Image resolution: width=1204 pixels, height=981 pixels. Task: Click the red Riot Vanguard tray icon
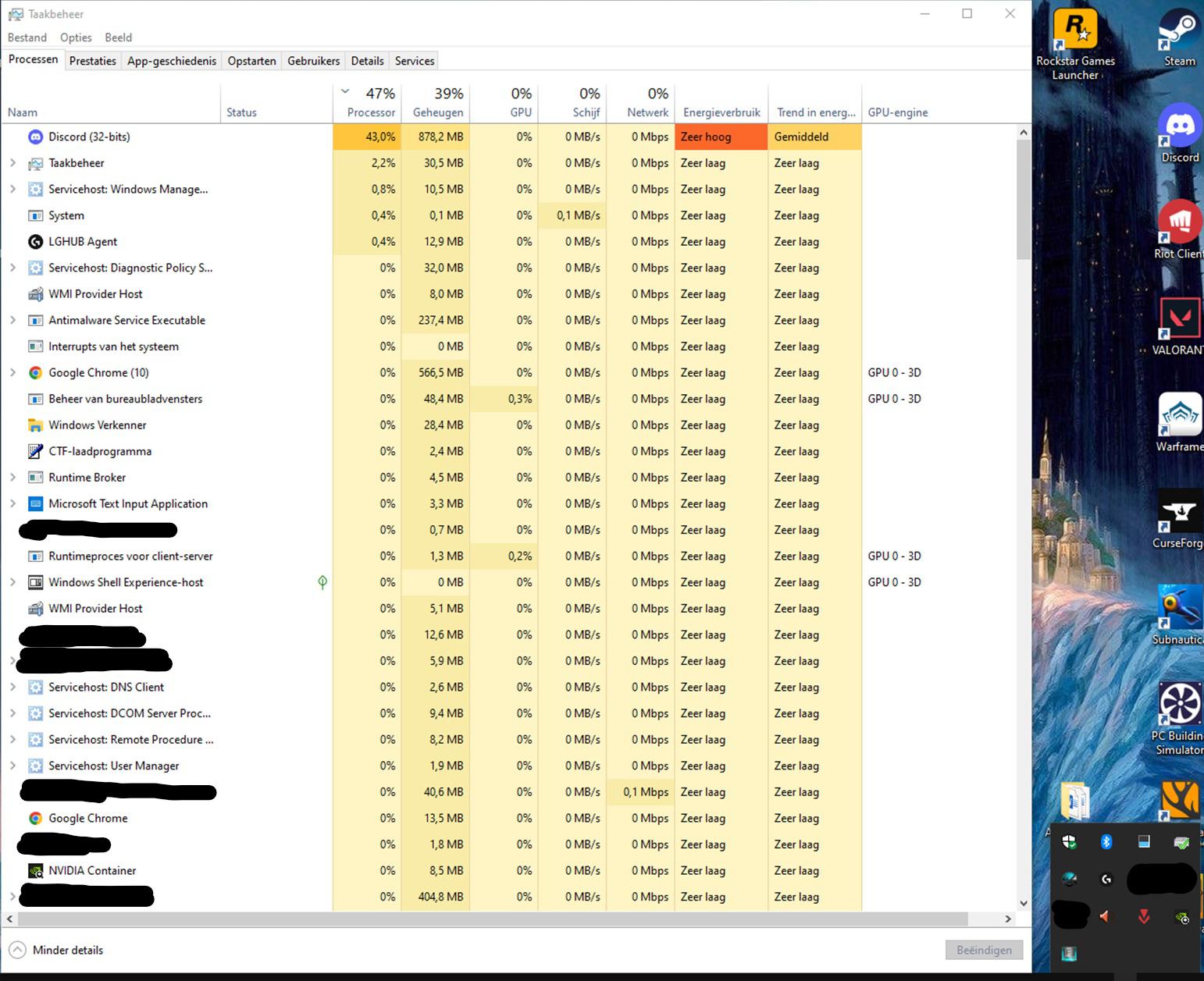(1144, 916)
